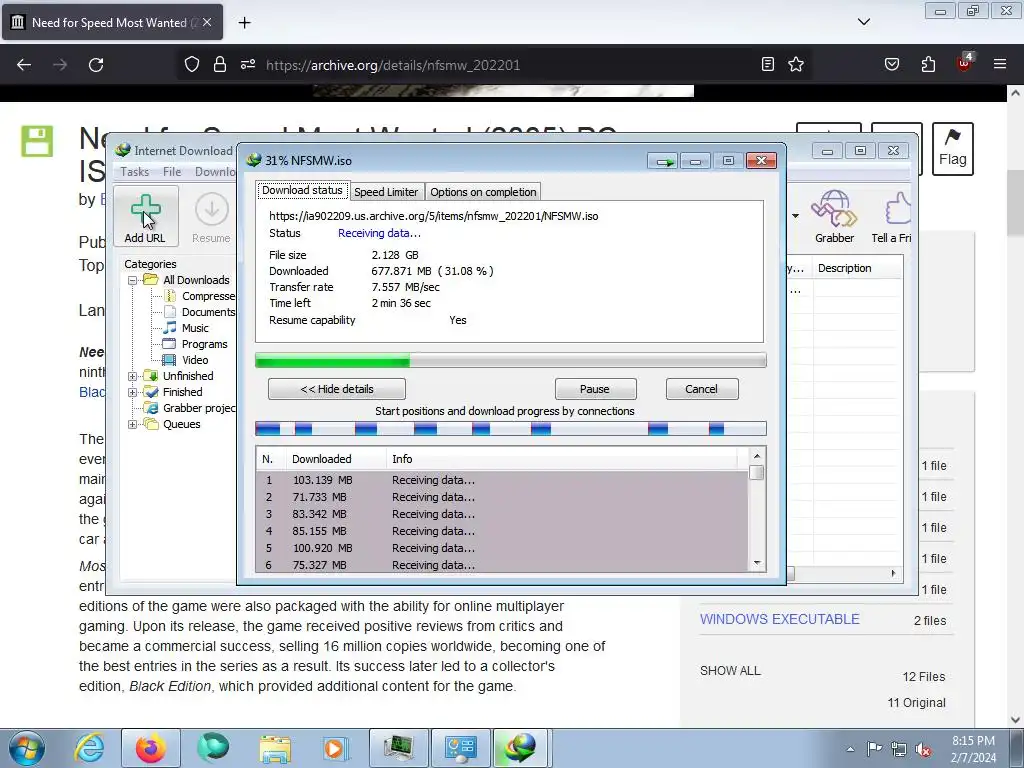The height and width of the screenshot is (768, 1024).
Task: Show hidden tray icons arrow
Action: coord(850,749)
